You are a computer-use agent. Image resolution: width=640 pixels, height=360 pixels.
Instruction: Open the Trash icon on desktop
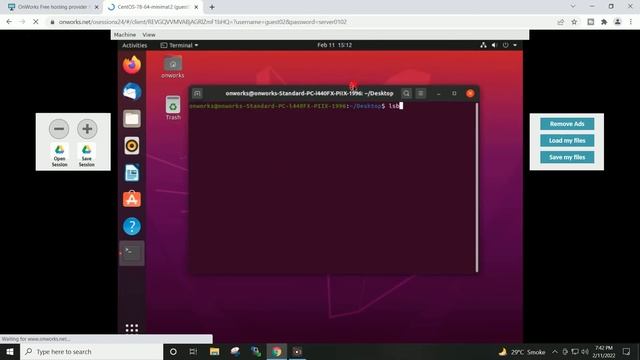coord(173,108)
